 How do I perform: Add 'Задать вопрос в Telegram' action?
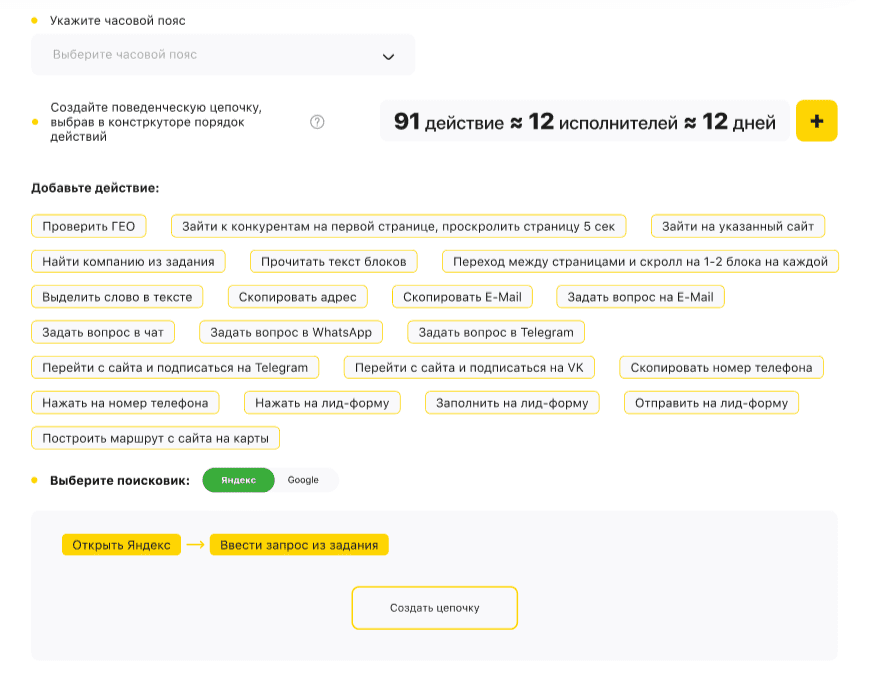click(x=496, y=332)
